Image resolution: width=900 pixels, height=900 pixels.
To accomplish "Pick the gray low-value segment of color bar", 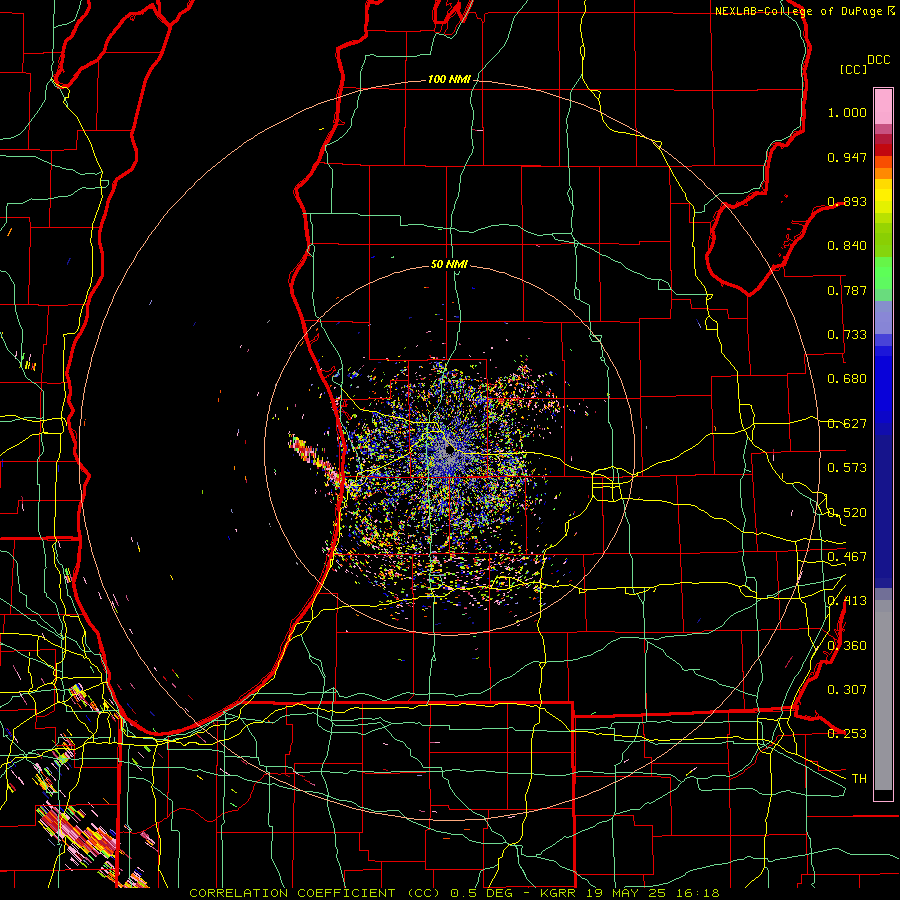I will pos(883,695).
